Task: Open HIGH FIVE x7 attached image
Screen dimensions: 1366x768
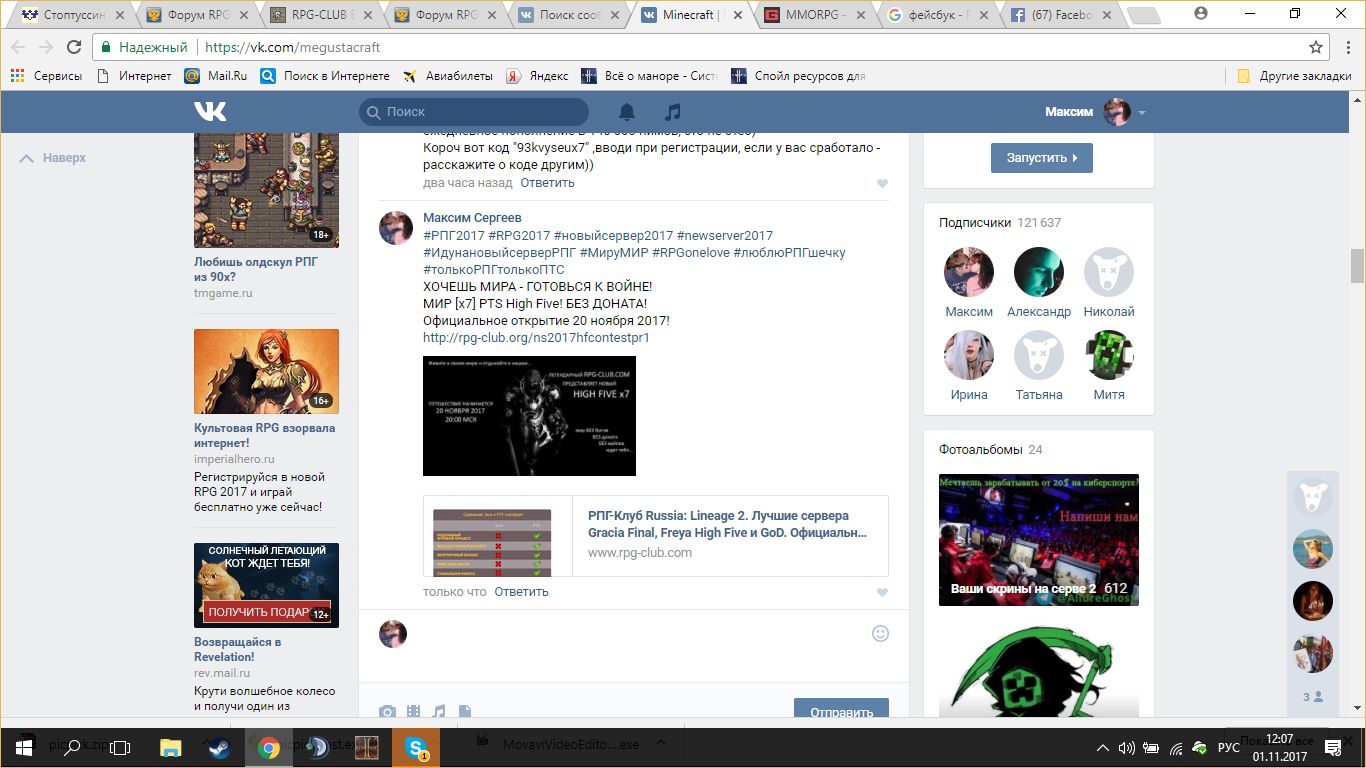Action: [x=529, y=416]
